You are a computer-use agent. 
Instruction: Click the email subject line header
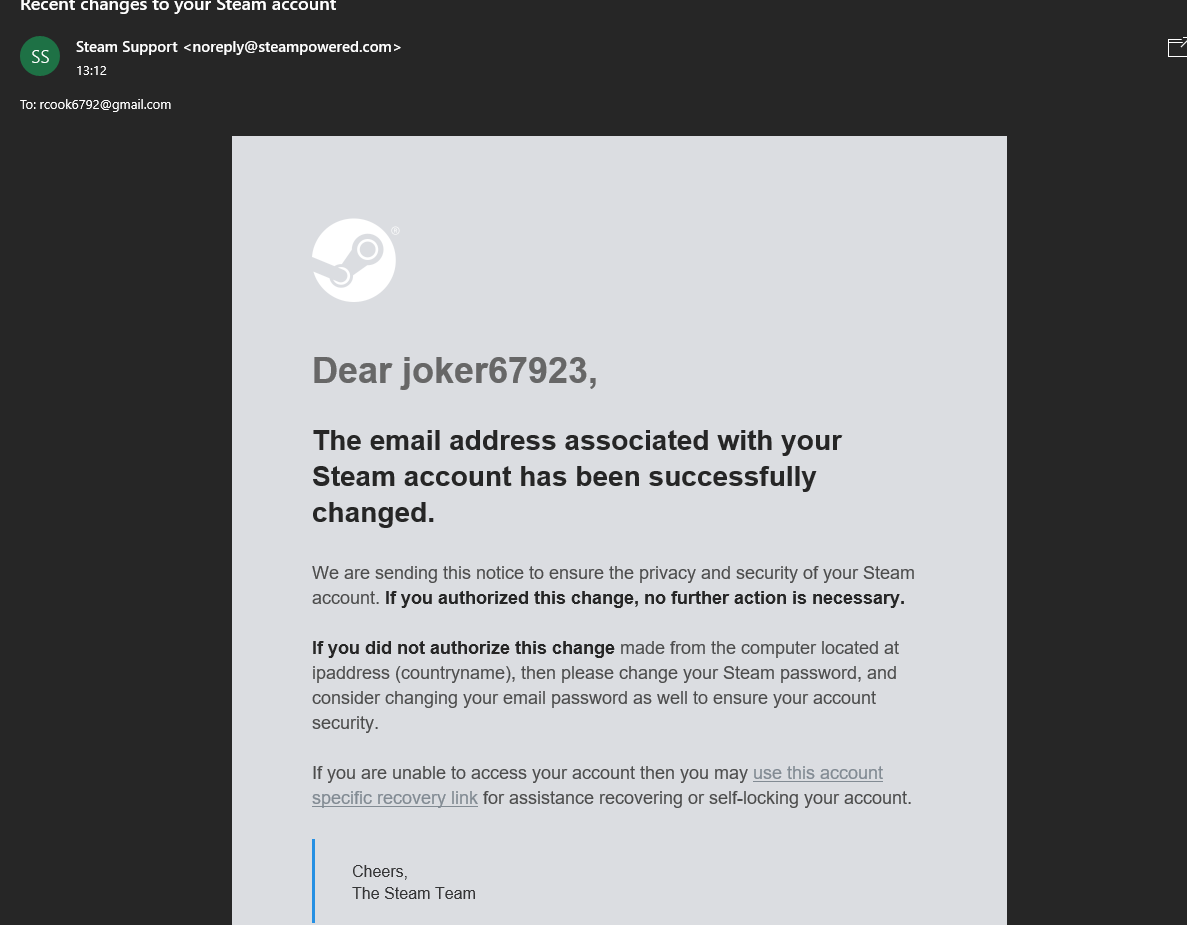(x=178, y=6)
